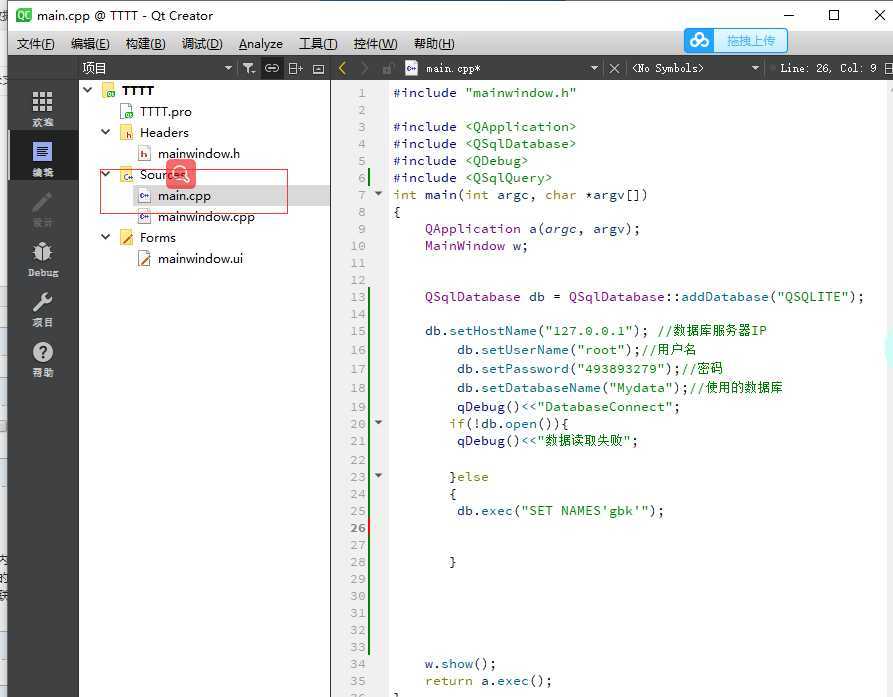Click the file lock icon in toolbar
Image resolution: width=893 pixels, height=697 pixels.
388,68
